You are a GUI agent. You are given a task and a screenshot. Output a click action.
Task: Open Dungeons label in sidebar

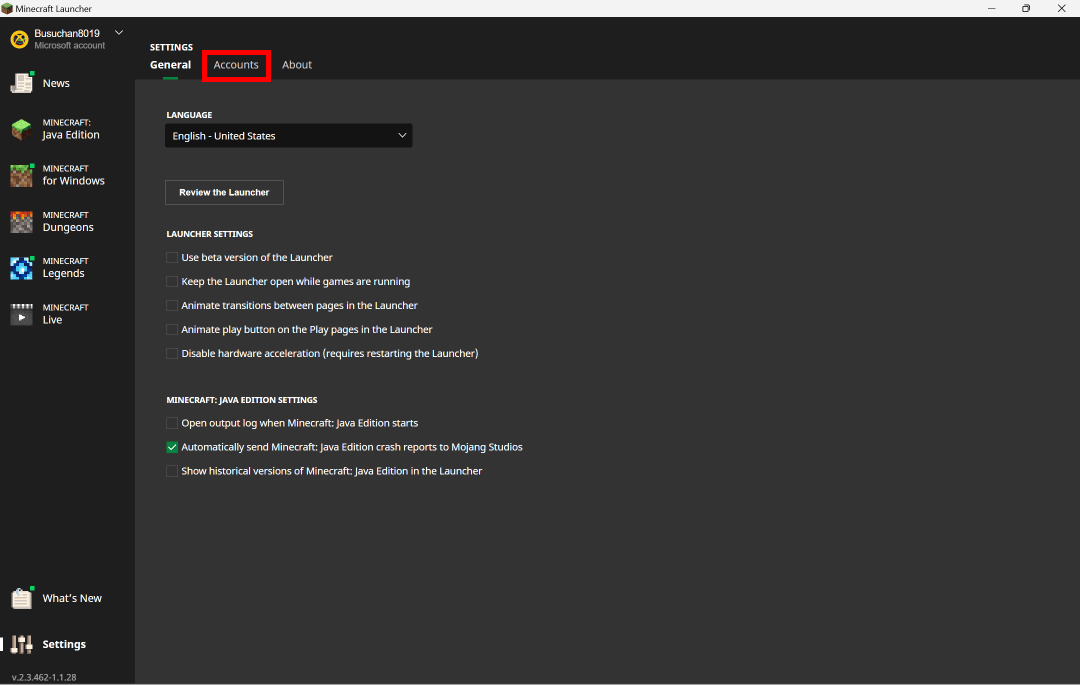tap(68, 227)
